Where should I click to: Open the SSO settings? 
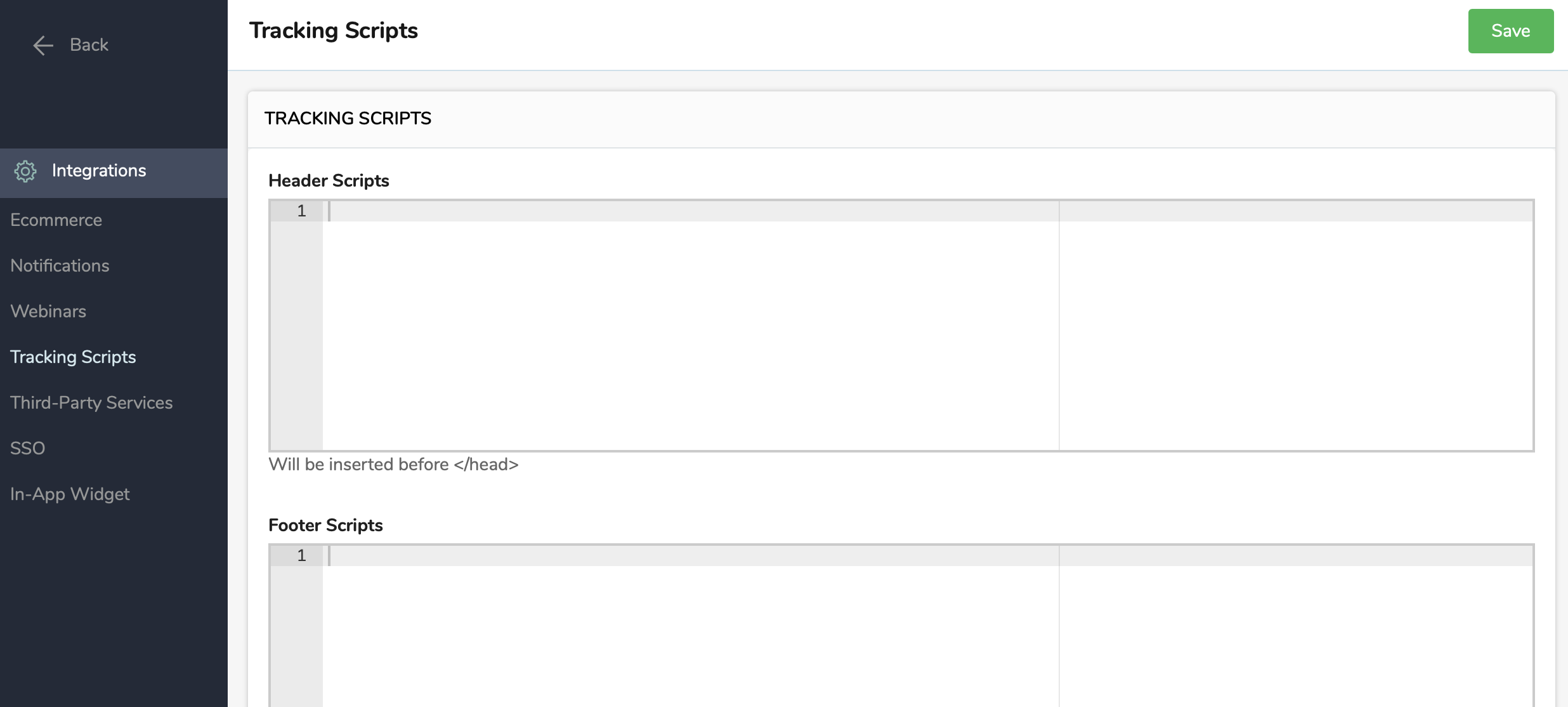[x=27, y=449]
